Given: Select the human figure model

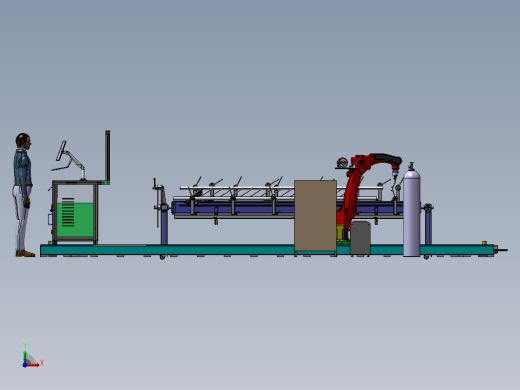Looking at the screenshot, I should point(23,195).
